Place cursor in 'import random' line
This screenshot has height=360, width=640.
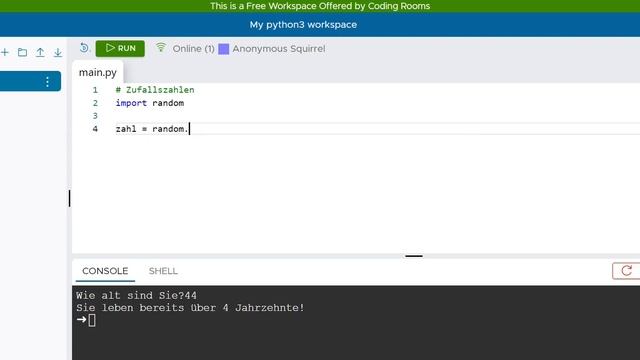click(150, 103)
